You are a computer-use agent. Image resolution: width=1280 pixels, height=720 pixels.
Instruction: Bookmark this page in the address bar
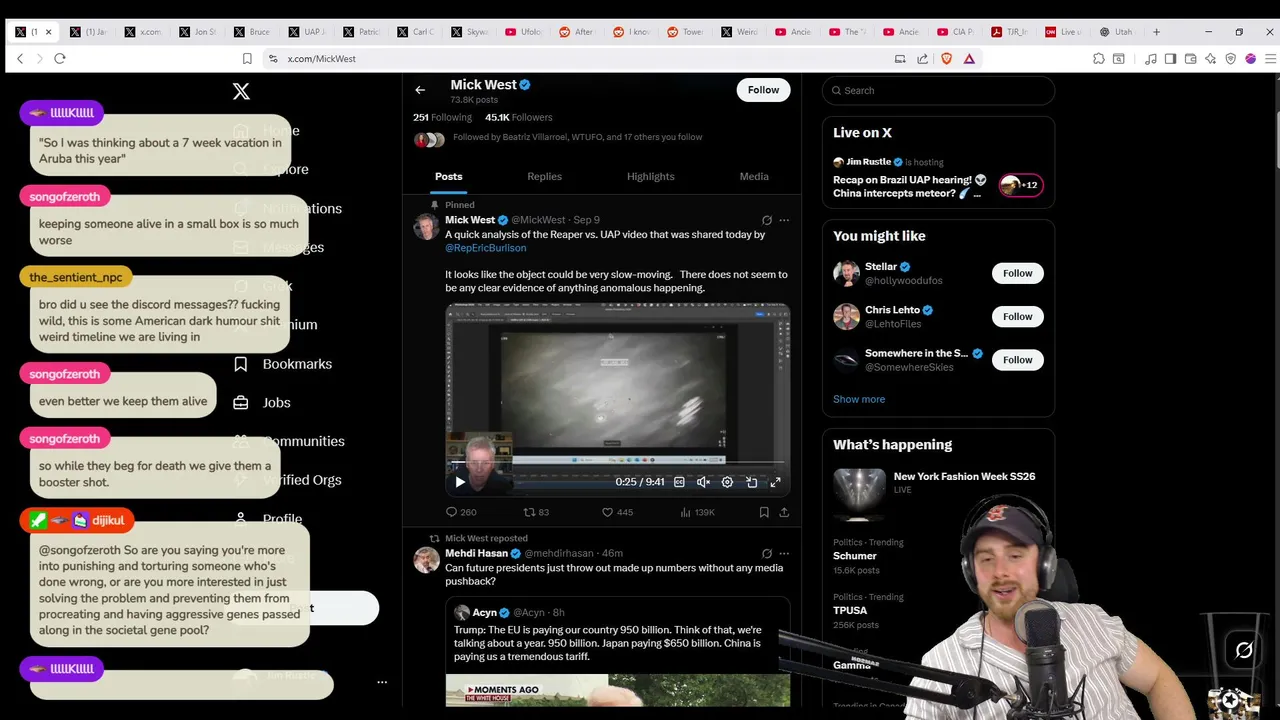tap(247, 59)
